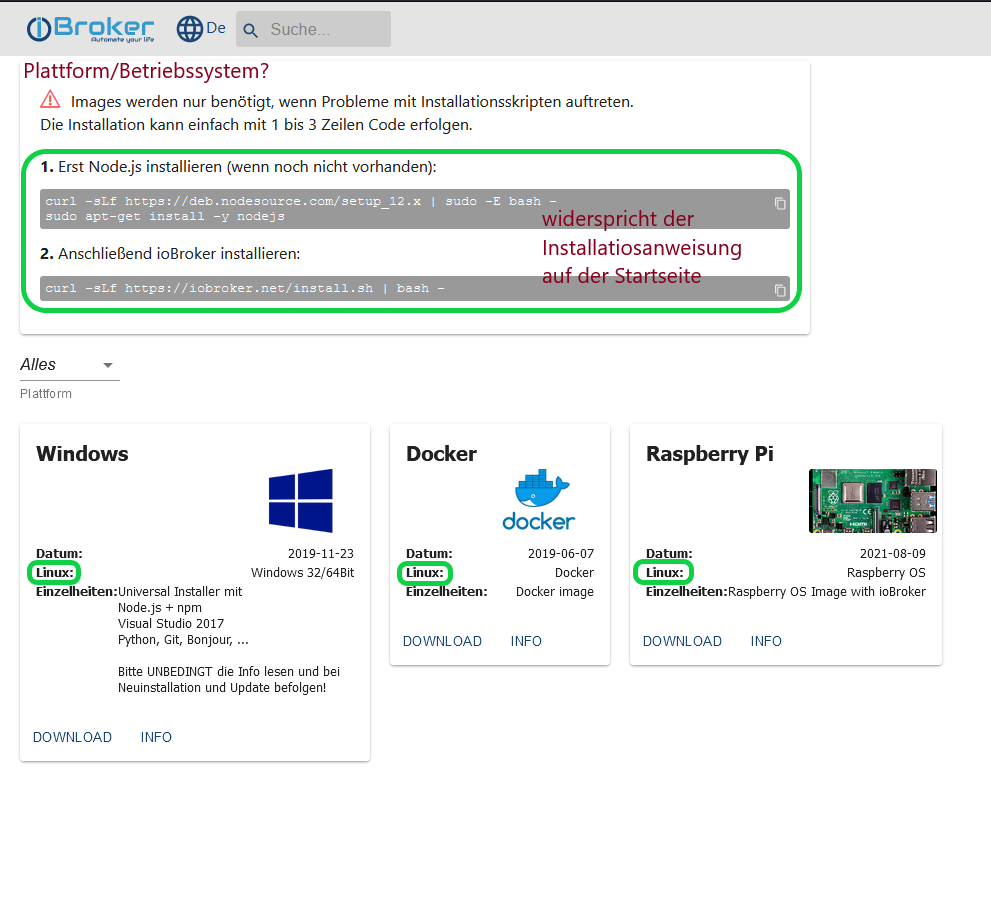Screen dimensions: 991x921
Task: Select the 'Plattform/Betriebssystem?' heading
Action: point(146,71)
